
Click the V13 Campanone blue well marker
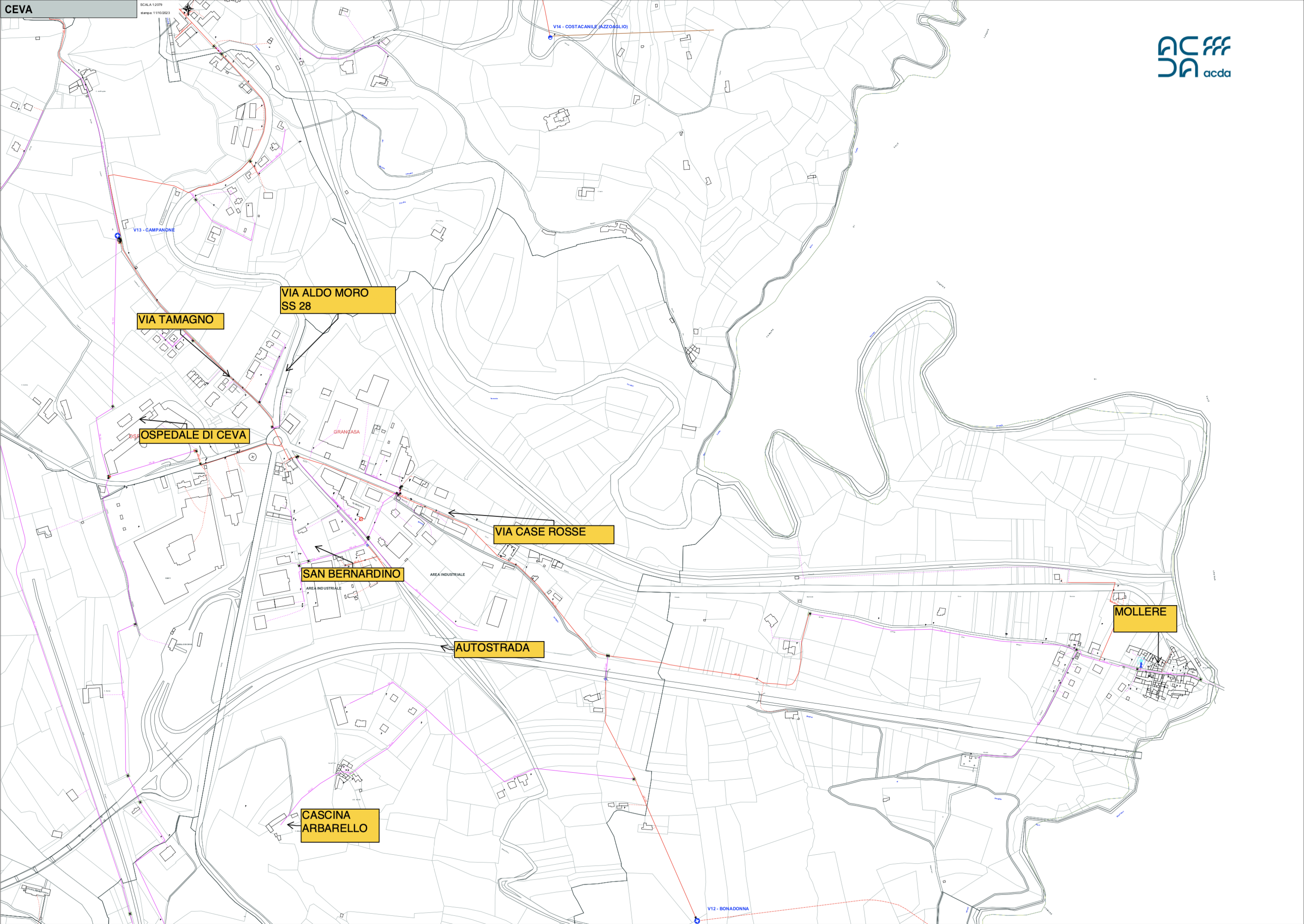(118, 235)
